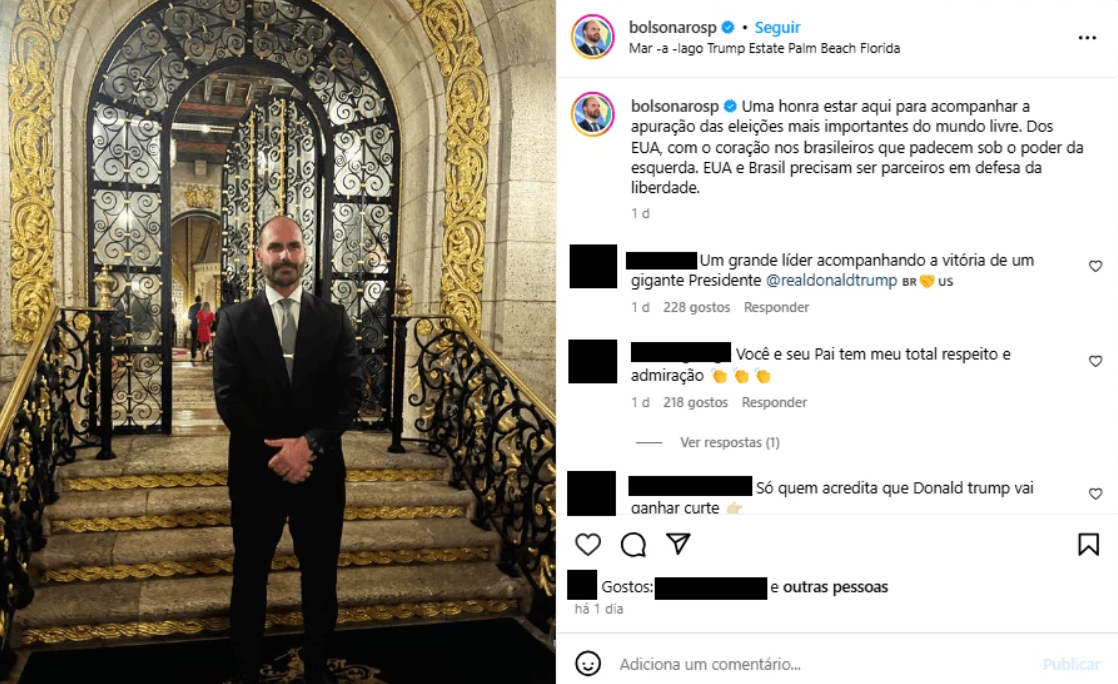1118x684 pixels.
Task: Open bolsonarosp username in caption
Action: (675, 106)
